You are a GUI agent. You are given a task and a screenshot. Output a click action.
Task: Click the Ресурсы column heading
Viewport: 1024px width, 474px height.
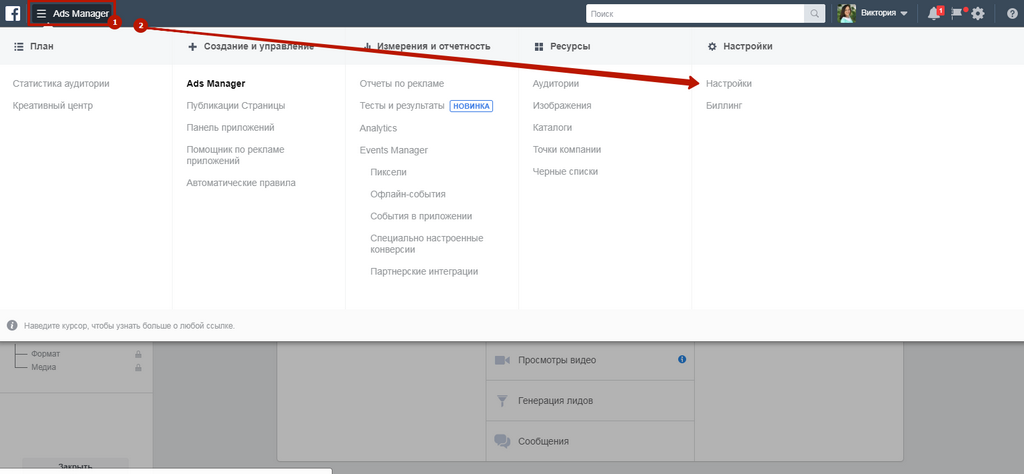562,46
